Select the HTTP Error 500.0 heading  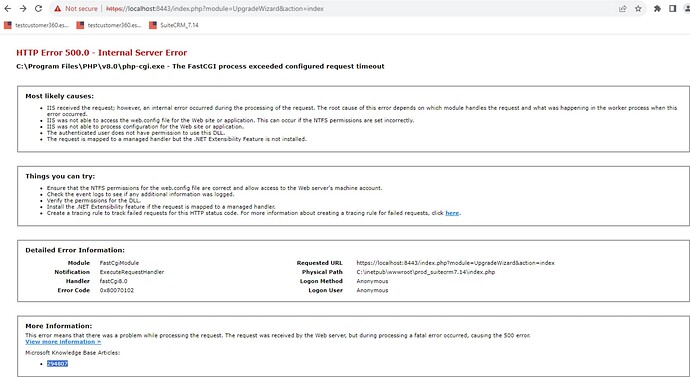102,53
